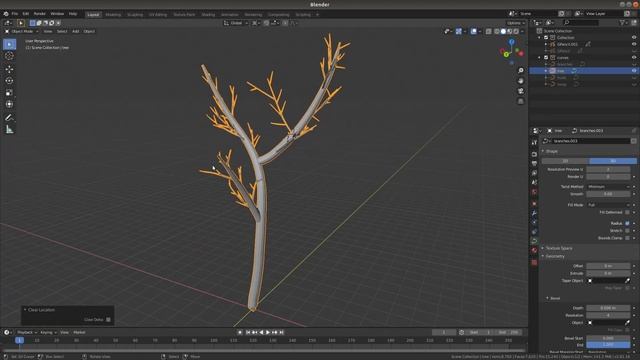
Task: Switch perspective/orthographic grid icon
Action: click(521, 101)
